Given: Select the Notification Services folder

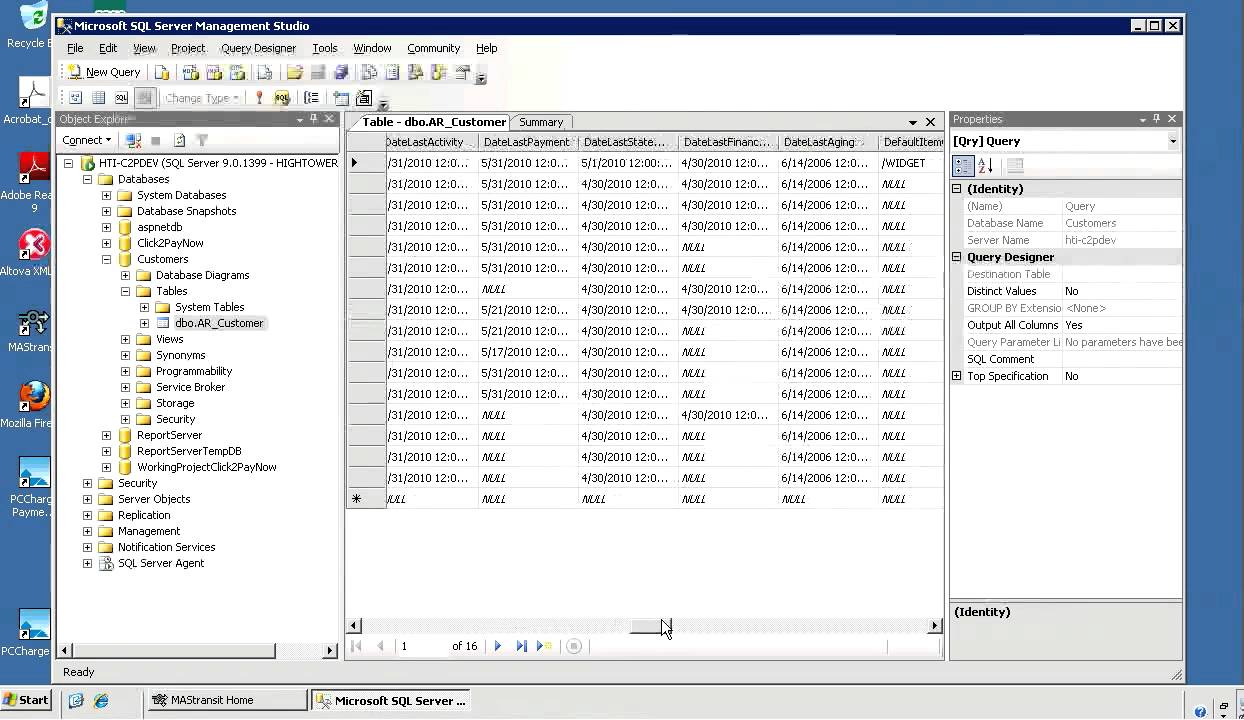Looking at the screenshot, I should point(166,547).
